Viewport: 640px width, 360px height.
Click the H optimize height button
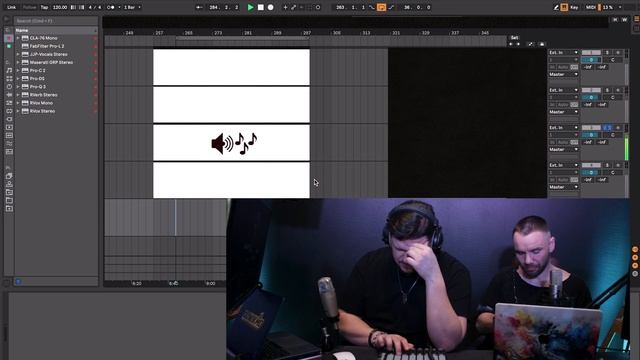point(615,20)
